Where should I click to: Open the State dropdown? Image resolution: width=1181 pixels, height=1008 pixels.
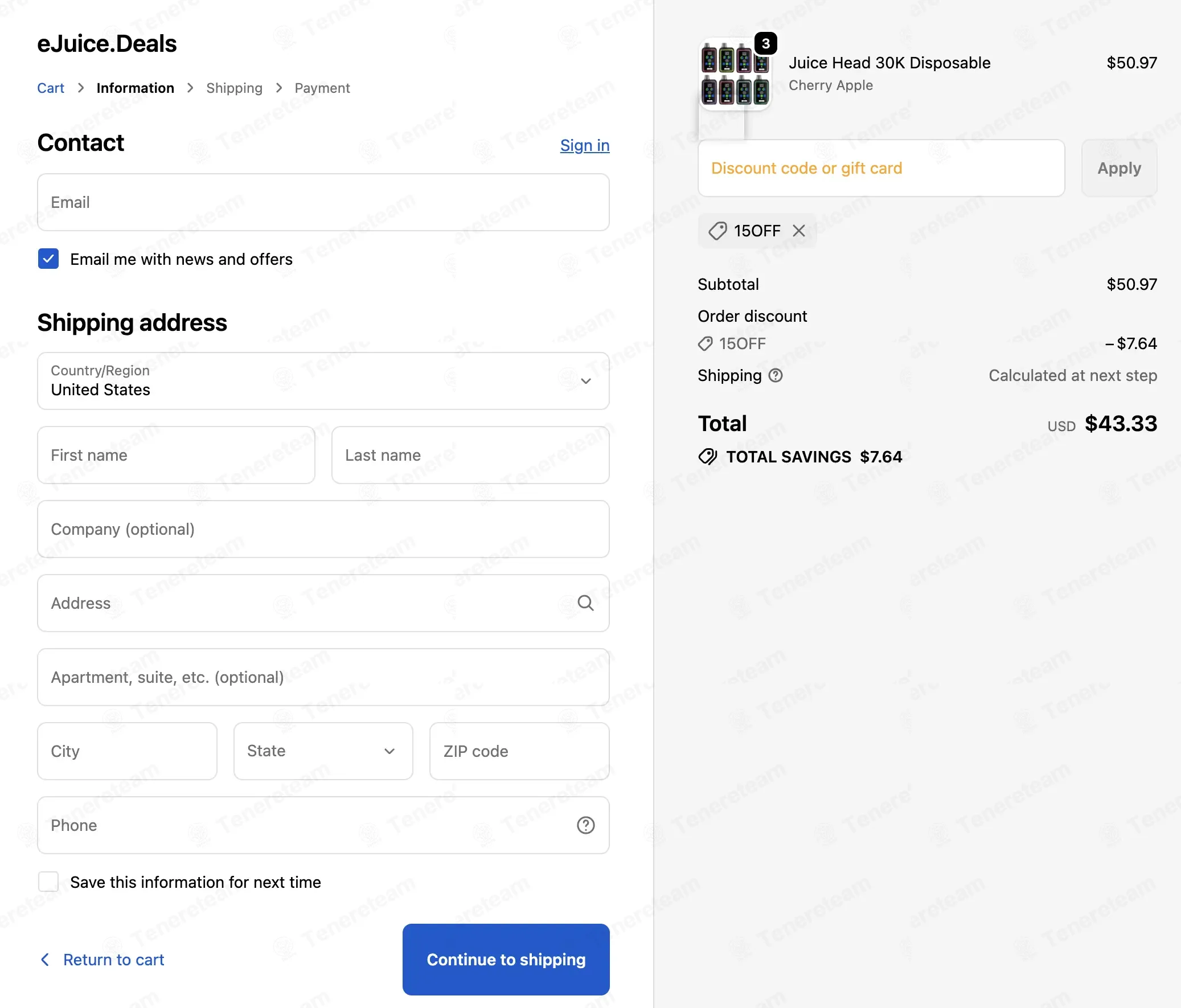coord(323,751)
